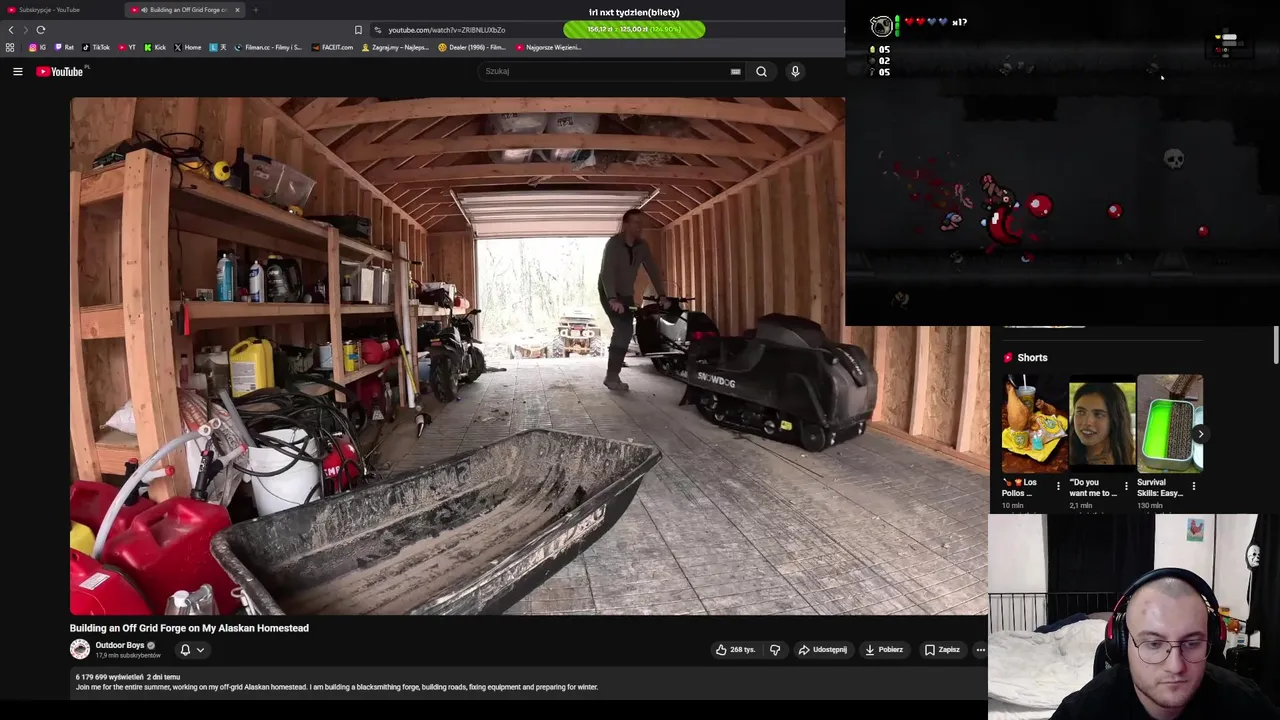This screenshot has height=720, width=1280.
Task: Toggle the subscription notification bell
Action: (185, 650)
